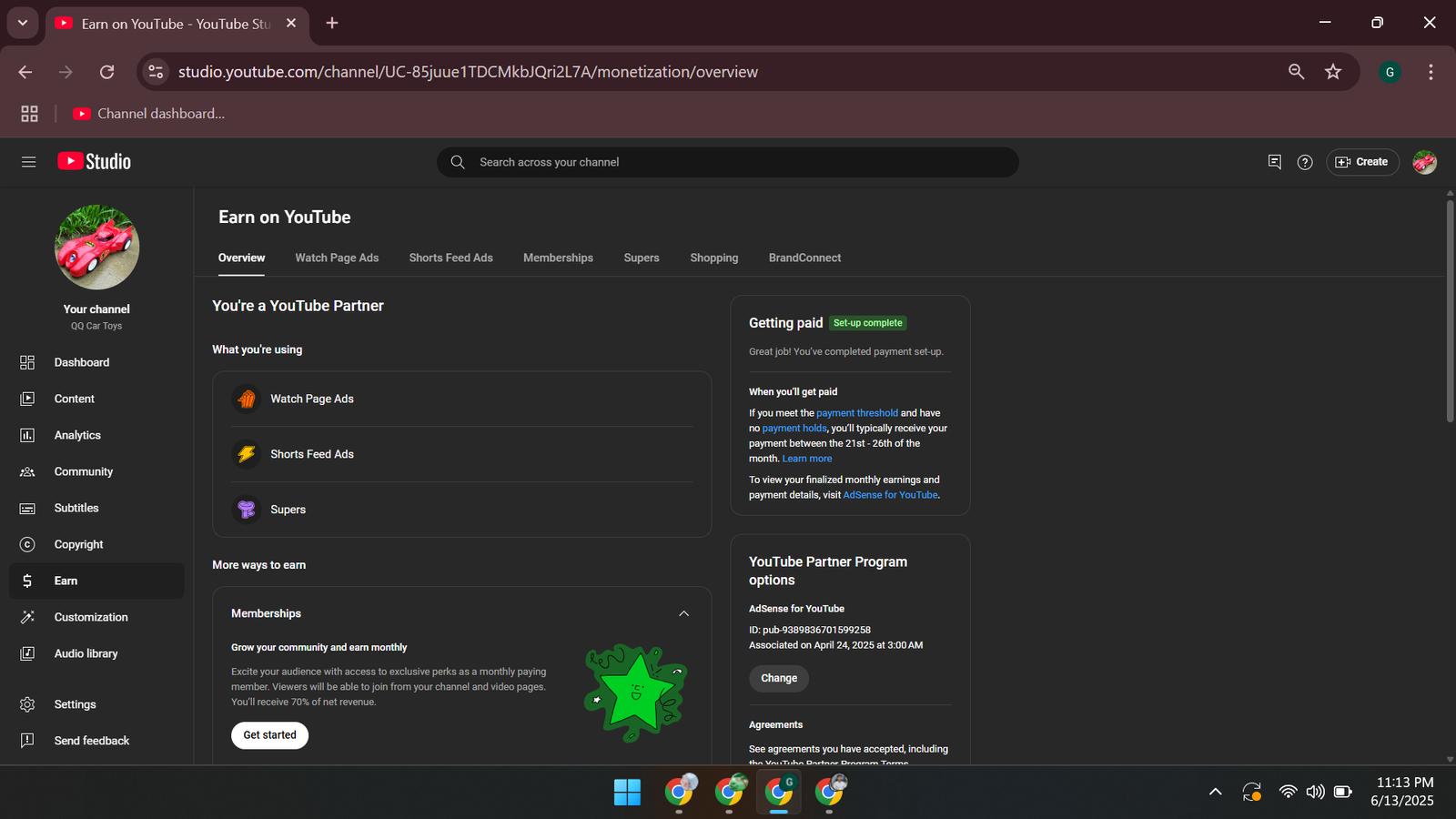
Task: Open the tab search dropdown arrow
Action: [23, 23]
